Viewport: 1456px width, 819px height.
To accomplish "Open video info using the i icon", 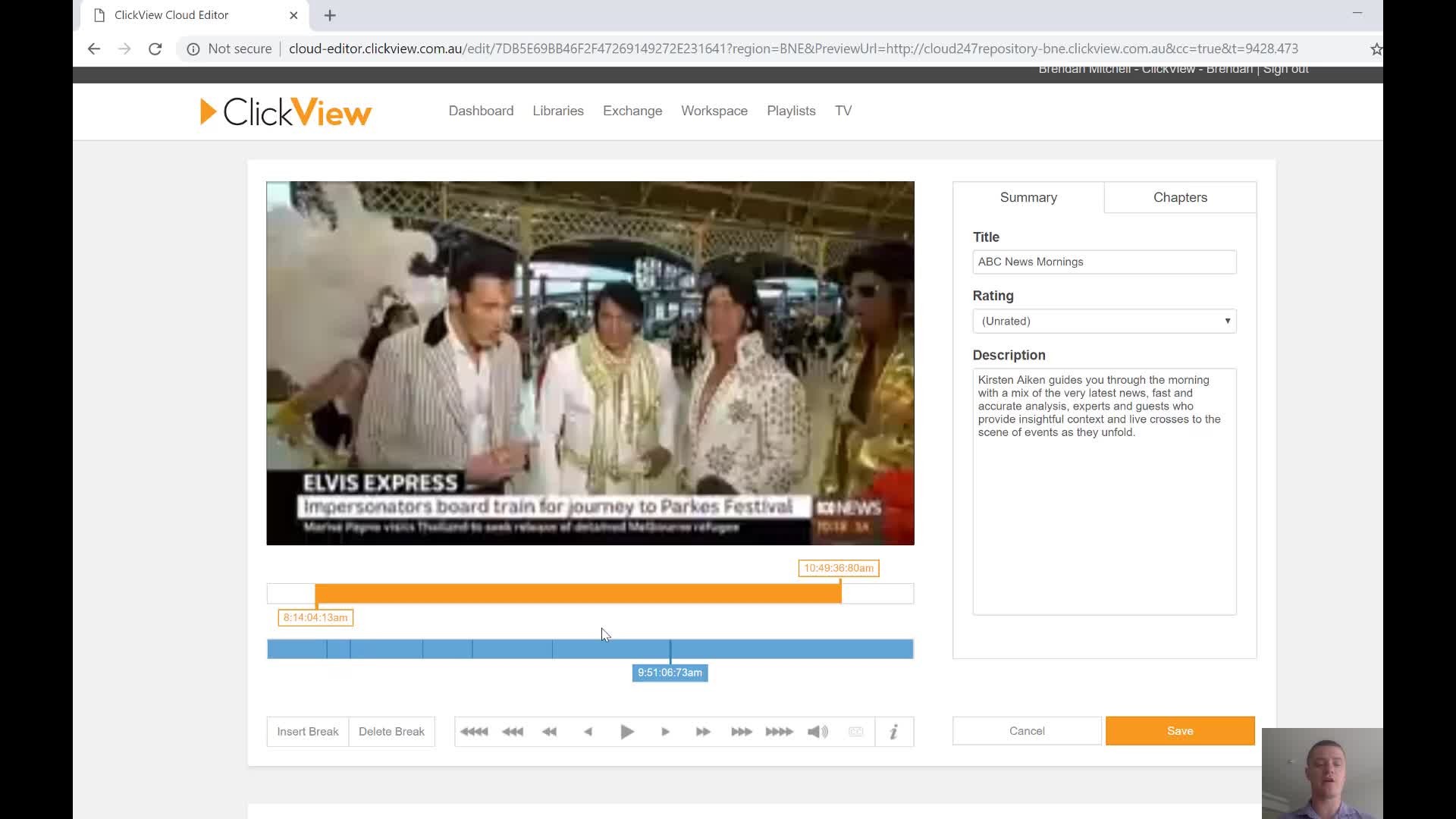I will click(893, 731).
